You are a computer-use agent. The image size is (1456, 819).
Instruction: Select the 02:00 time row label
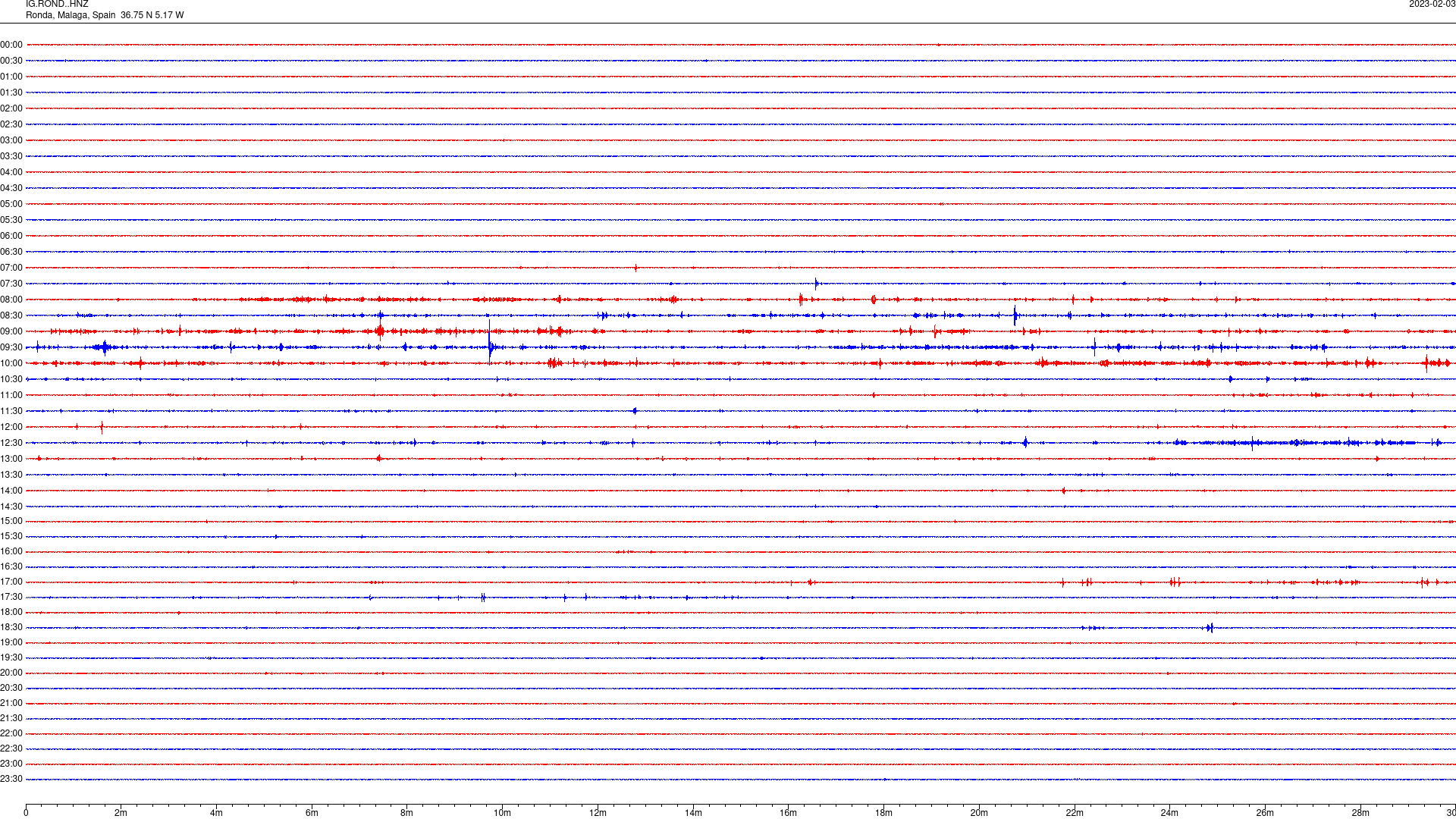click(x=11, y=108)
